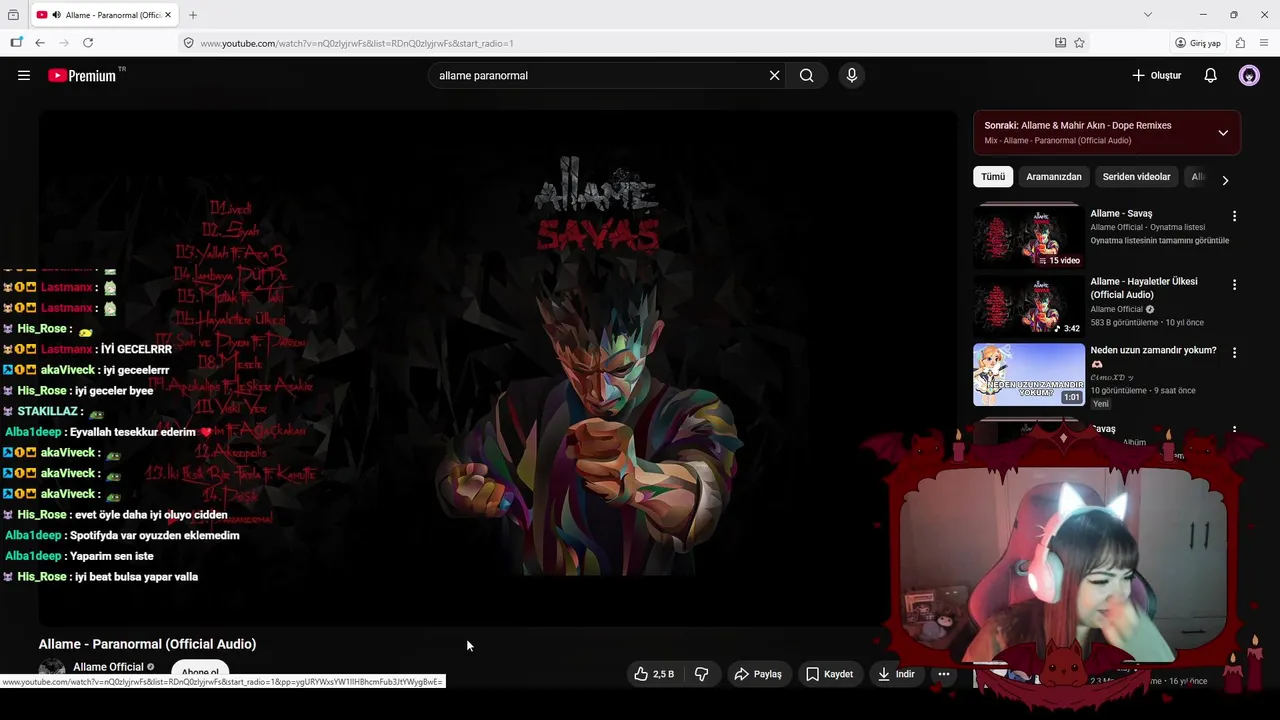Save the video with Kaydet
The width and height of the screenshot is (1280, 720).
(830, 674)
